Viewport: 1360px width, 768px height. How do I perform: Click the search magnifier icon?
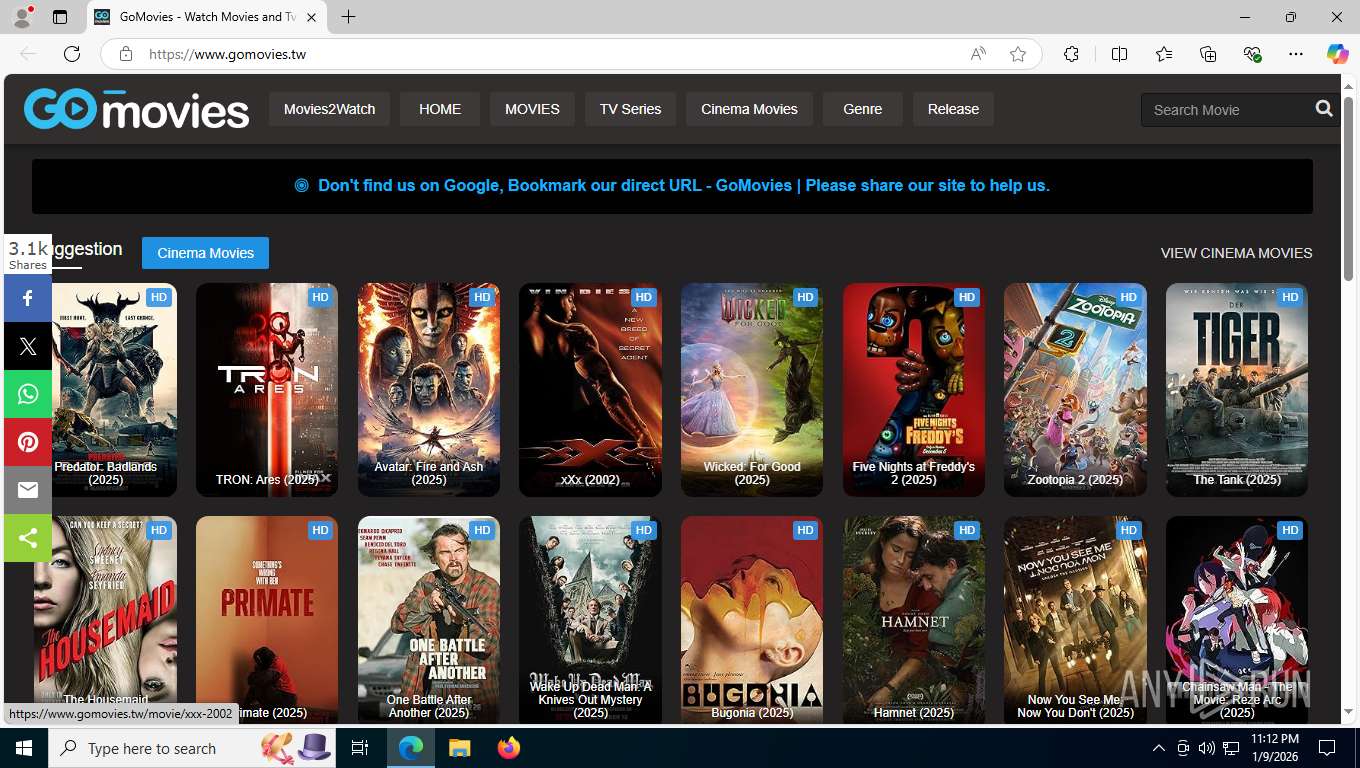point(1324,109)
